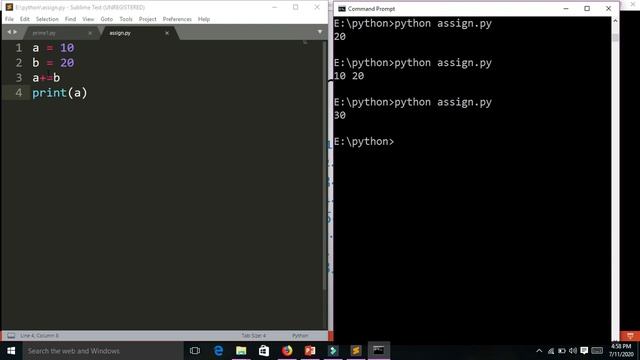This screenshot has width=640, height=360.
Task: Open the green taskbar app beside PowerPoint
Action: pyautogui.click(x=333, y=351)
